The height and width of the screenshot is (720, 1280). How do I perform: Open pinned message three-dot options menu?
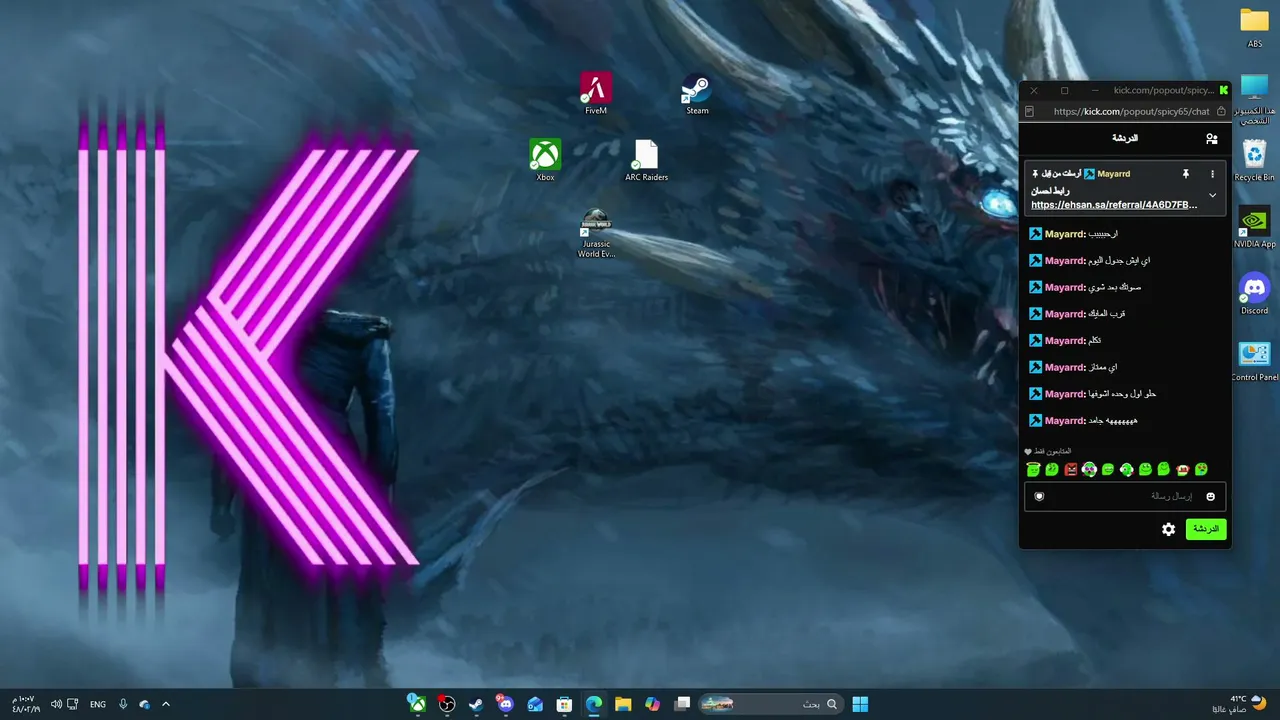point(1213,174)
